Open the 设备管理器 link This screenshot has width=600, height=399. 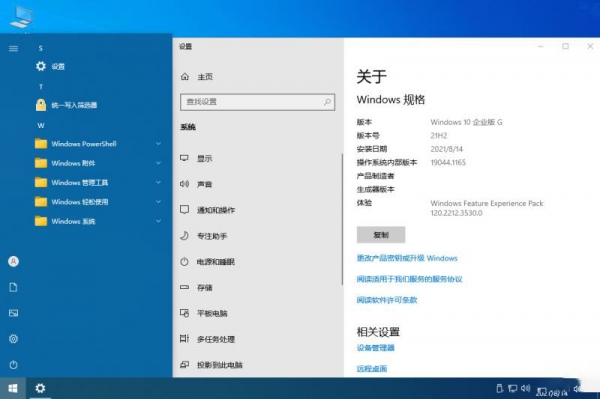click(x=375, y=348)
